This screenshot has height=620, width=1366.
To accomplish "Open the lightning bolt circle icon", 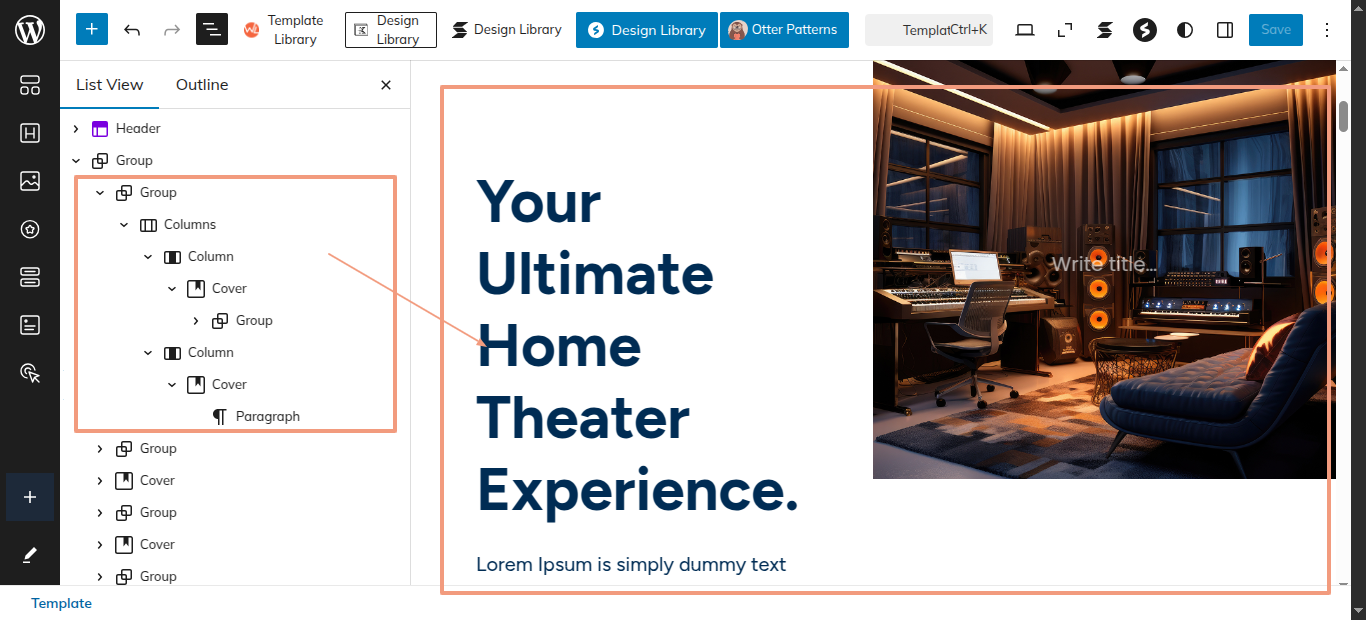I will point(1145,30).
